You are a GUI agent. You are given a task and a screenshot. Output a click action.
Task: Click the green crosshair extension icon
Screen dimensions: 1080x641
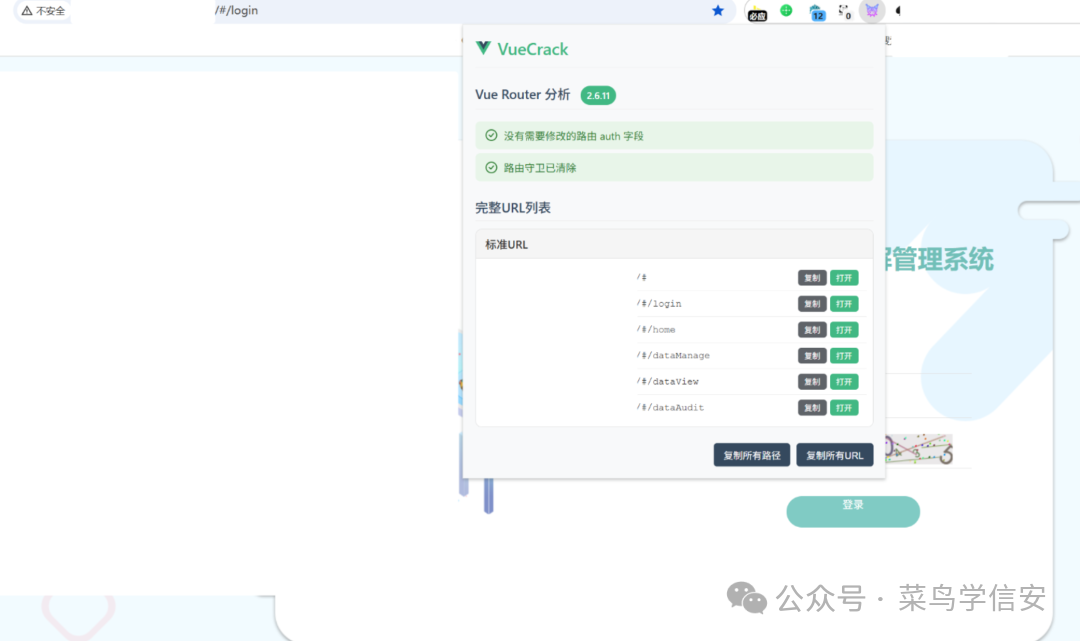click(786, 11)
